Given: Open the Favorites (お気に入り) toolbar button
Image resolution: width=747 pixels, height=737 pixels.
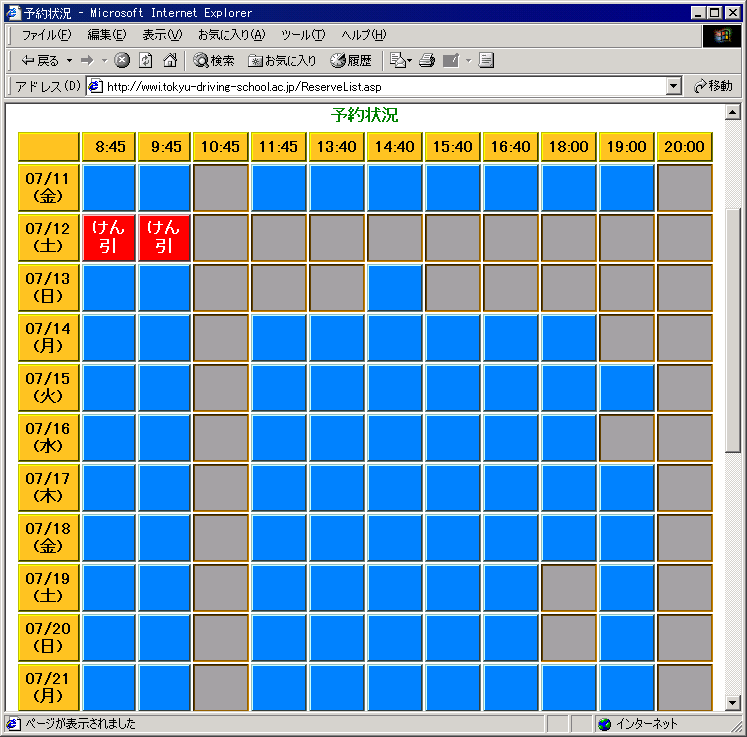Looking at the screenshot, I should (x=282, y=61).
